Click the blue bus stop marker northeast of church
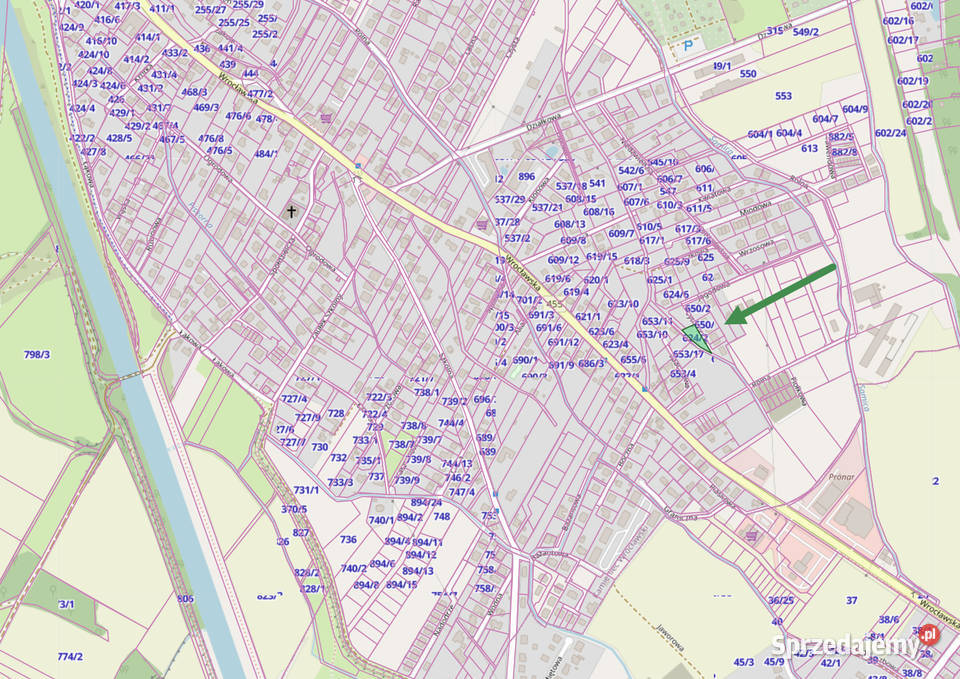The image size is (960, 679). tap(356, 165)
